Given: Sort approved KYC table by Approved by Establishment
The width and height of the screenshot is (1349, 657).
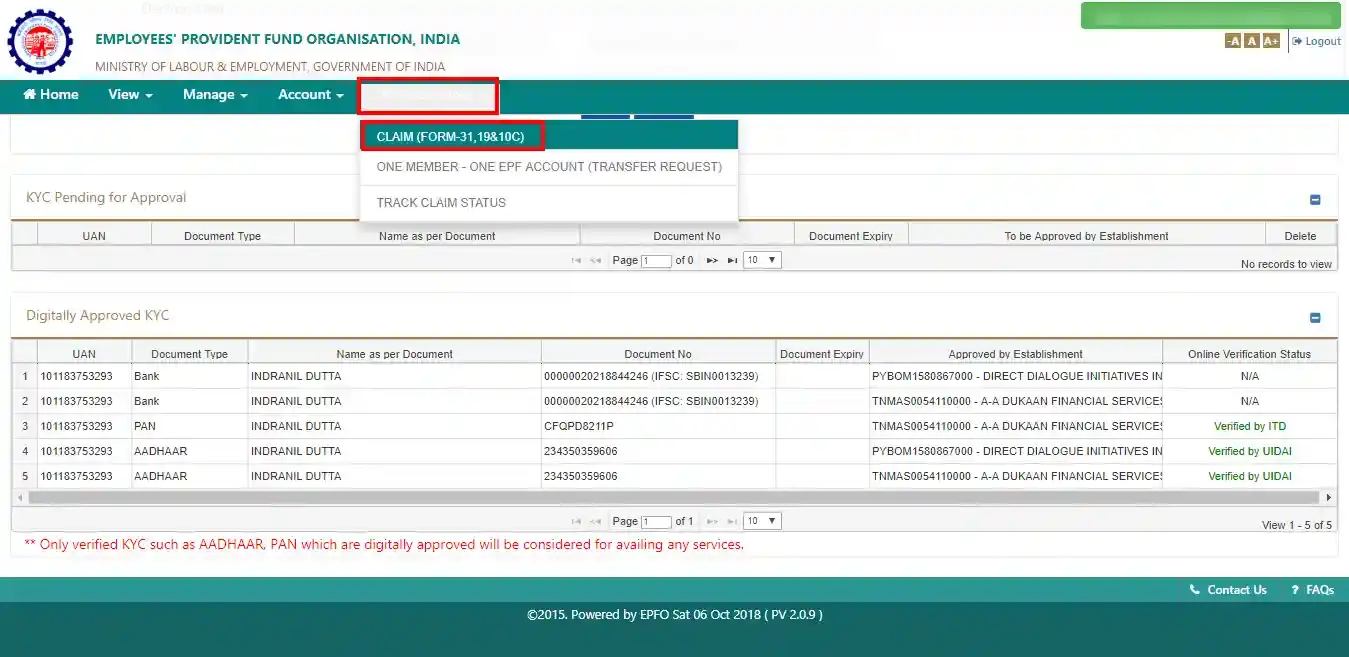Looking at the screenshot, I should click(x=1015, y=354).
